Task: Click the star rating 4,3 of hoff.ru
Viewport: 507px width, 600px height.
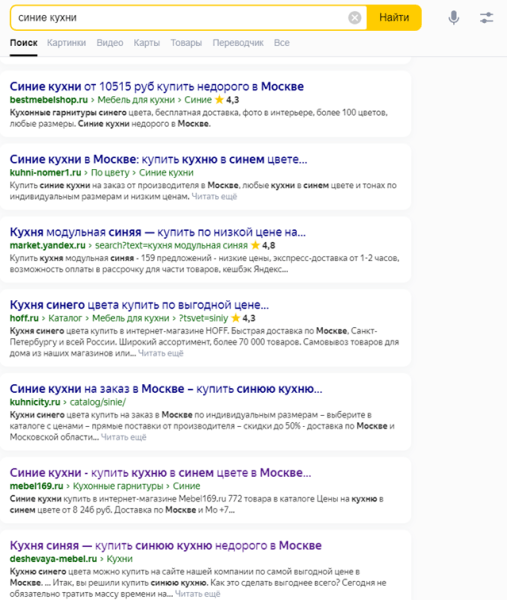Action: pos(243,318)
